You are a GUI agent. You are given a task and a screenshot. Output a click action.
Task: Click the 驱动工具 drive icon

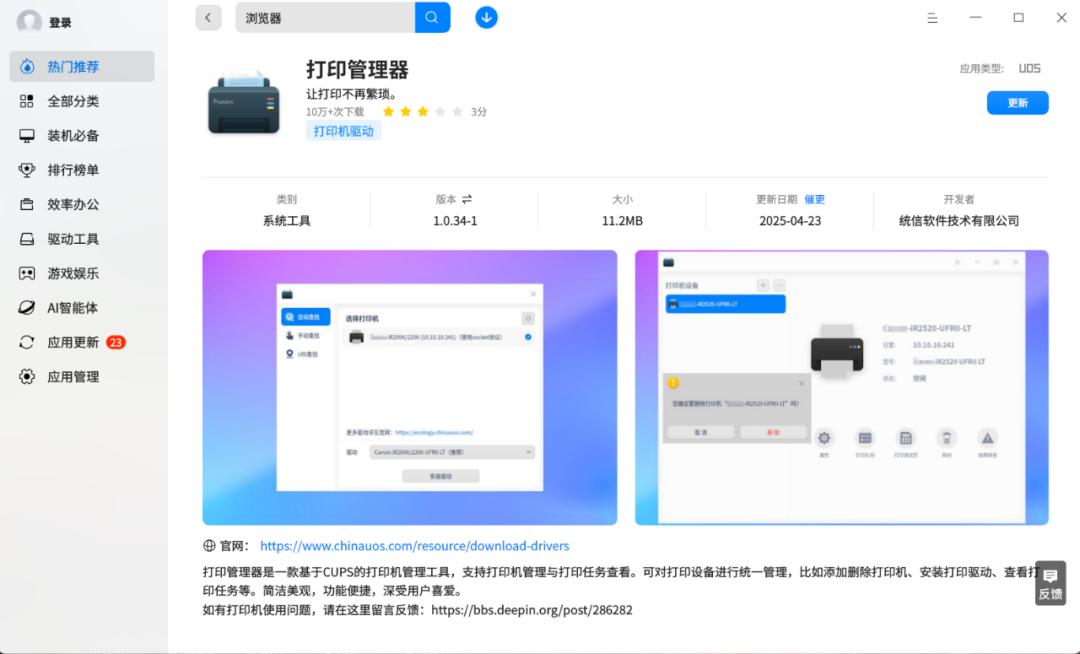point(27,239)
